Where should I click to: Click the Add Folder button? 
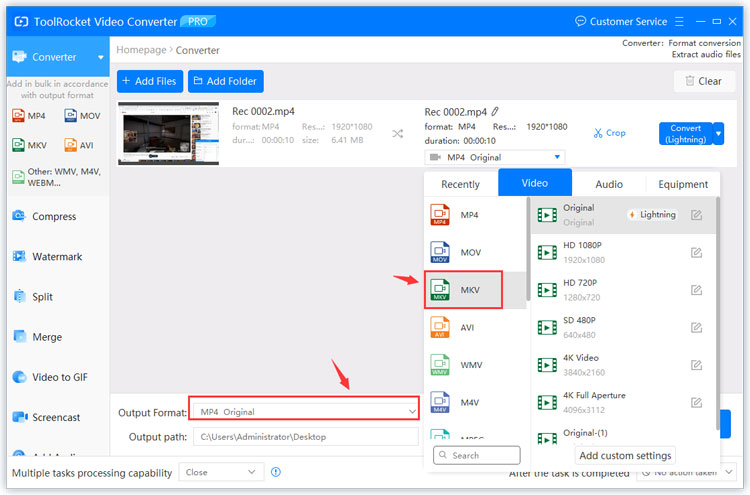click(225, 81)
